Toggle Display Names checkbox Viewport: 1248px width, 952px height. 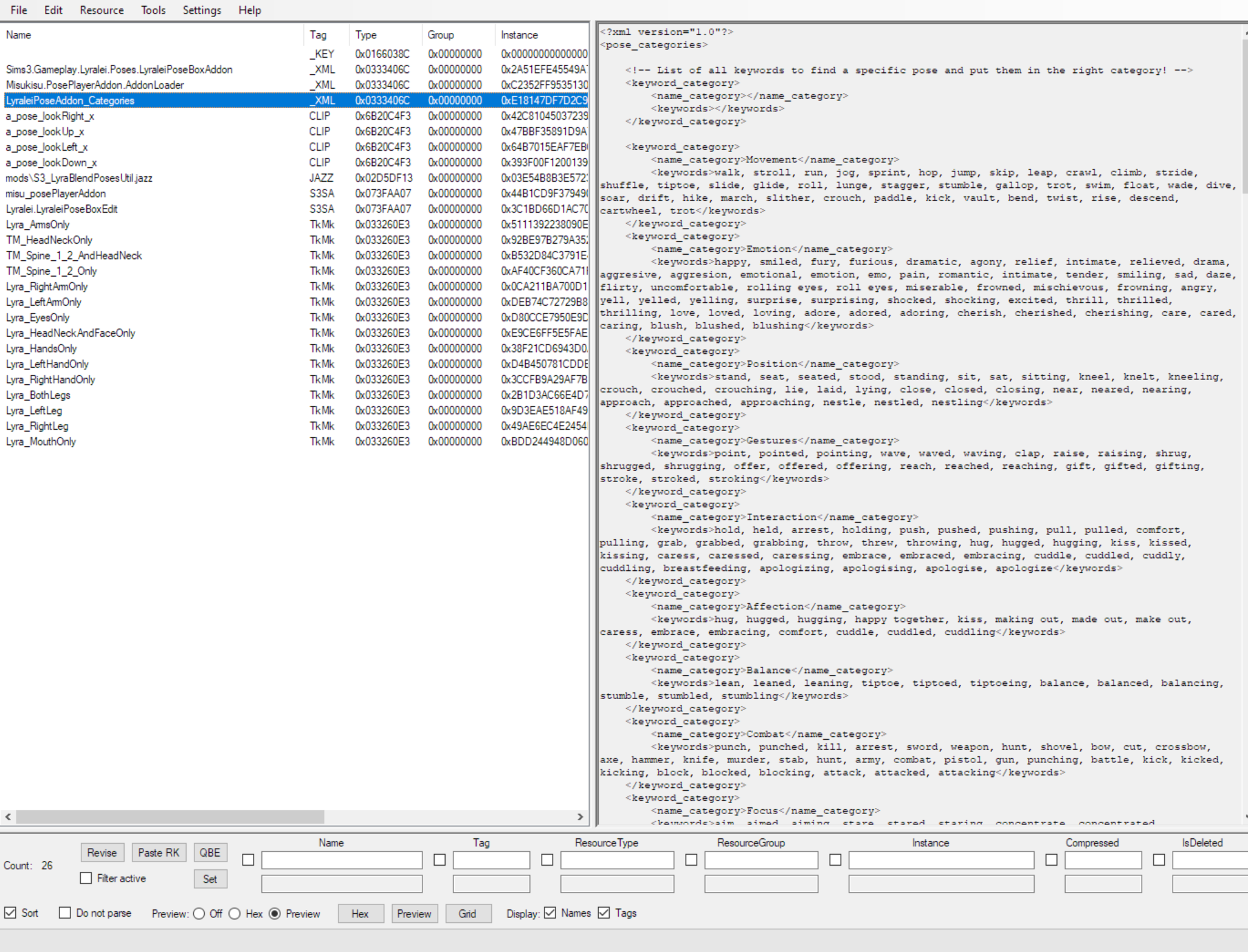[x=550, y=913]
